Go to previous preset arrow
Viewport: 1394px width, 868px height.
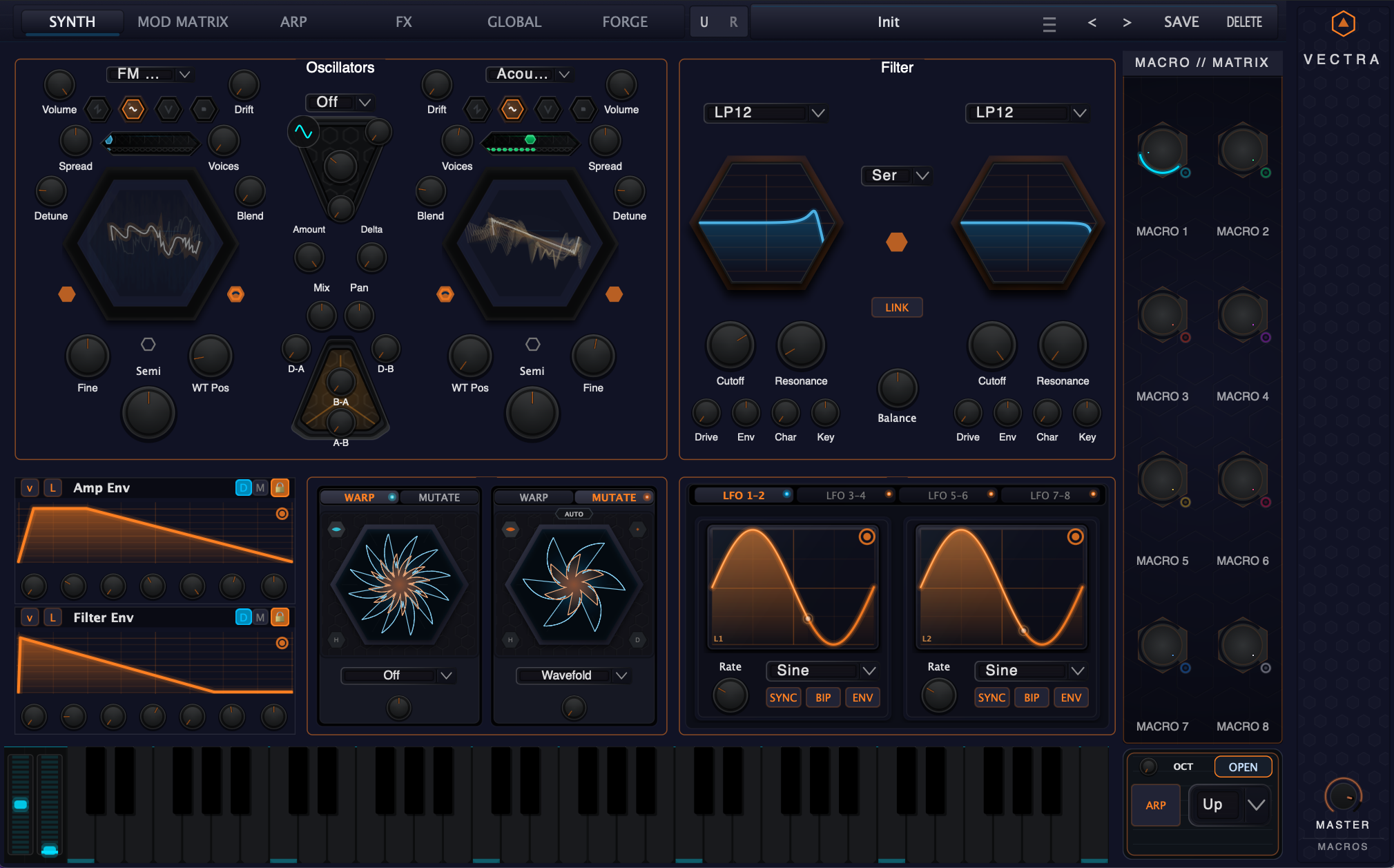(x=1092, y=23)
